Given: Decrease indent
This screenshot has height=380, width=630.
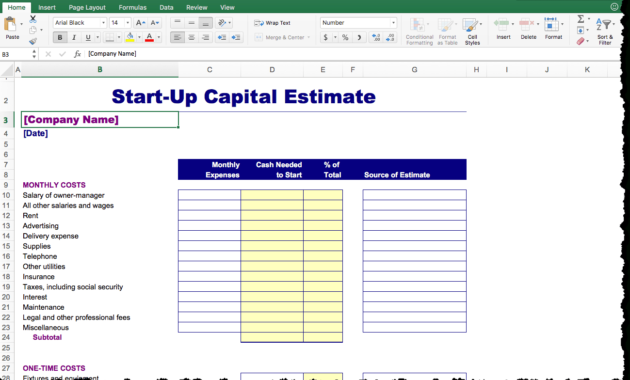Looking at the screenshot, I should [222, 37].
